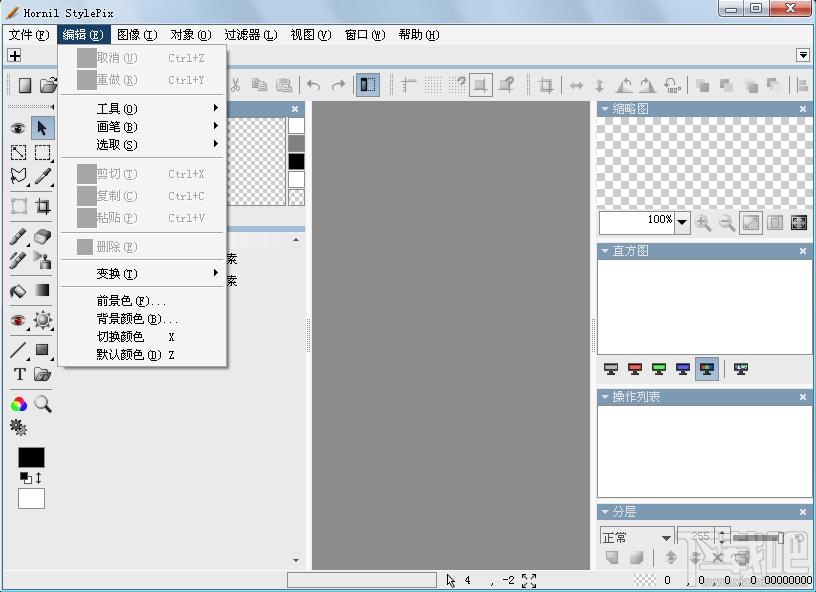The width and height of the screenshot is (816, 592).
Task: Collapse the 缩略图 panel triangle
Action: (605, 109)
